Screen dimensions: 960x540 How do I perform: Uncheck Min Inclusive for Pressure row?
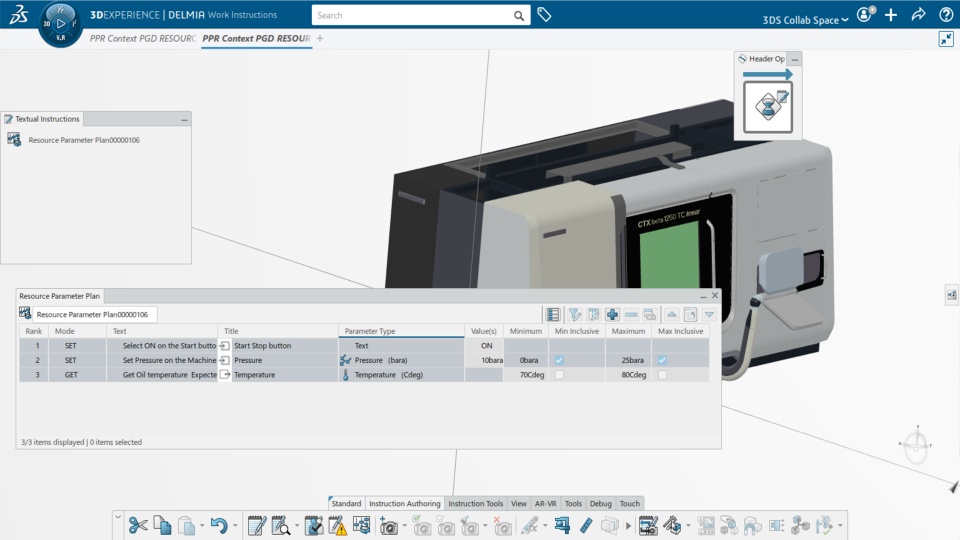(560, 360)
